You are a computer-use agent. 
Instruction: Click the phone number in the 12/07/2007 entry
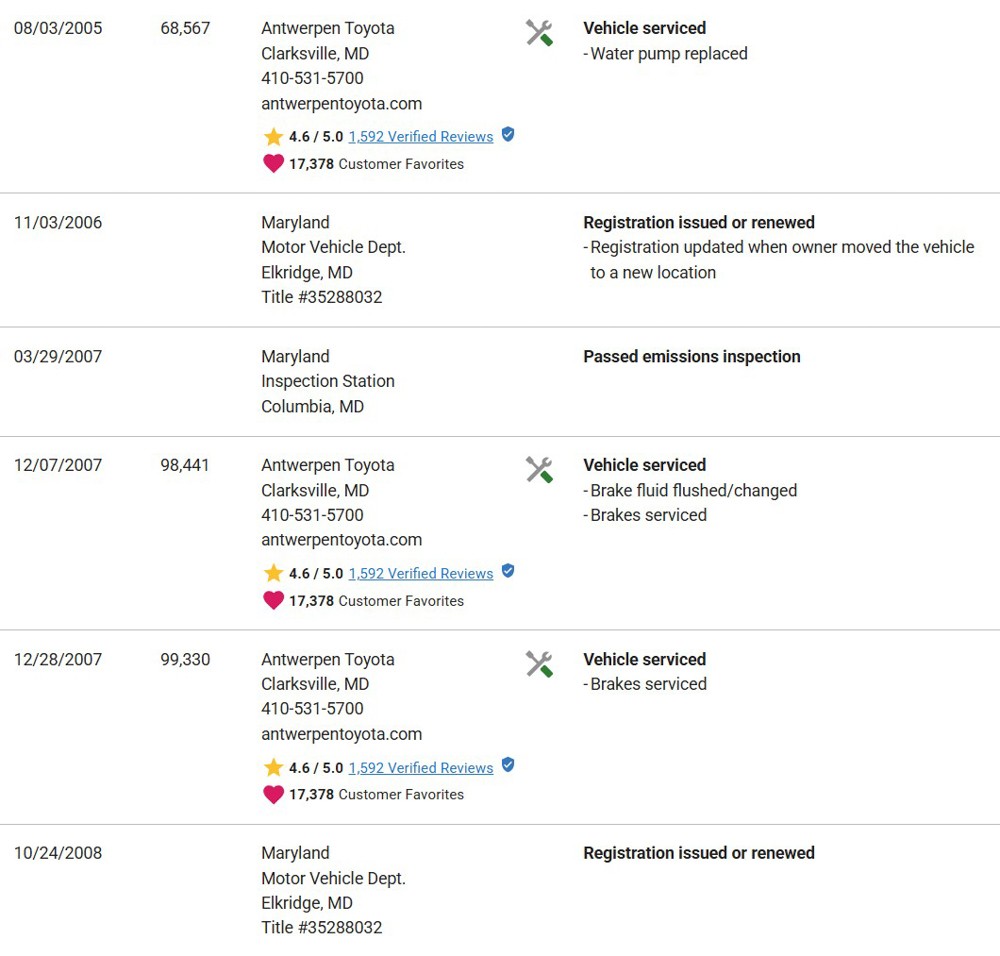point(312,515)
